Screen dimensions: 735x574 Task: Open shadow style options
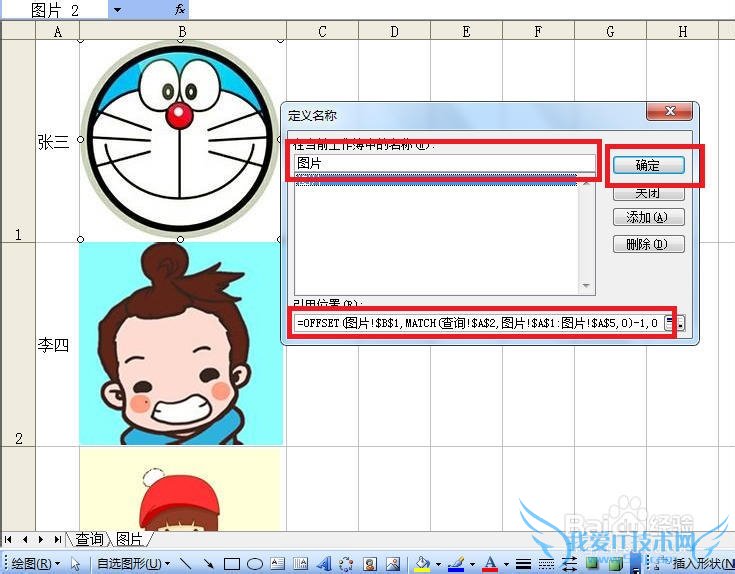pos(592,562)
